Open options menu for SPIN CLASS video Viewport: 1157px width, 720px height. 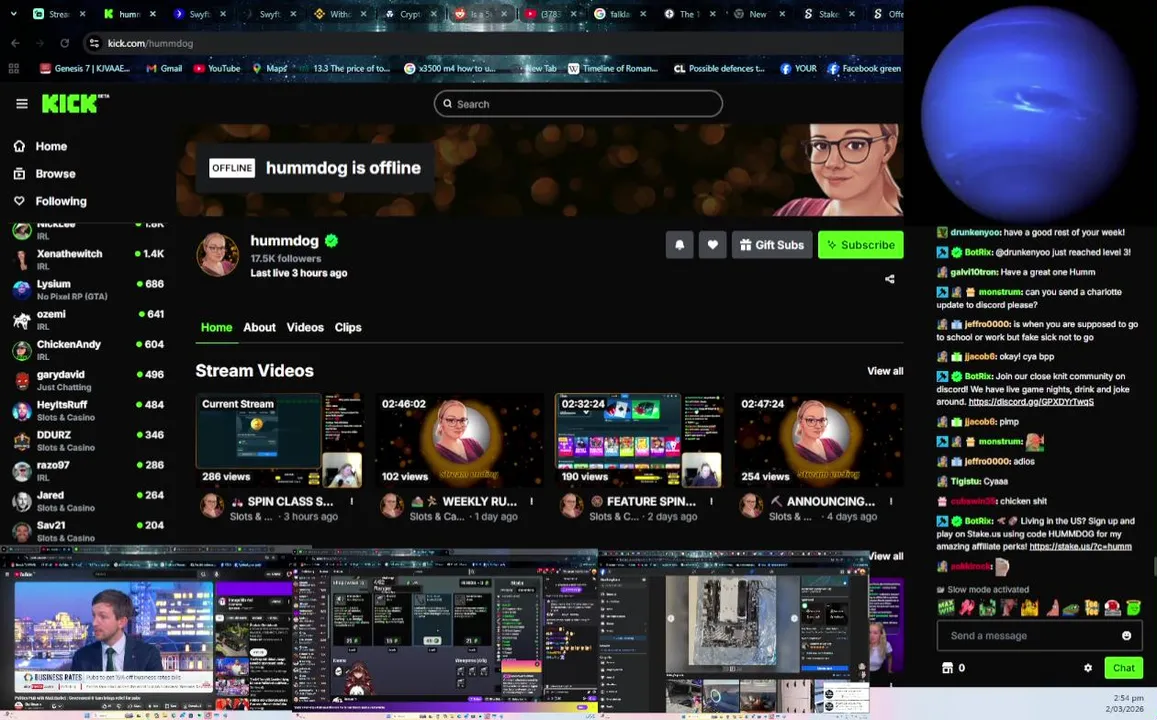[x=352, y=502]
